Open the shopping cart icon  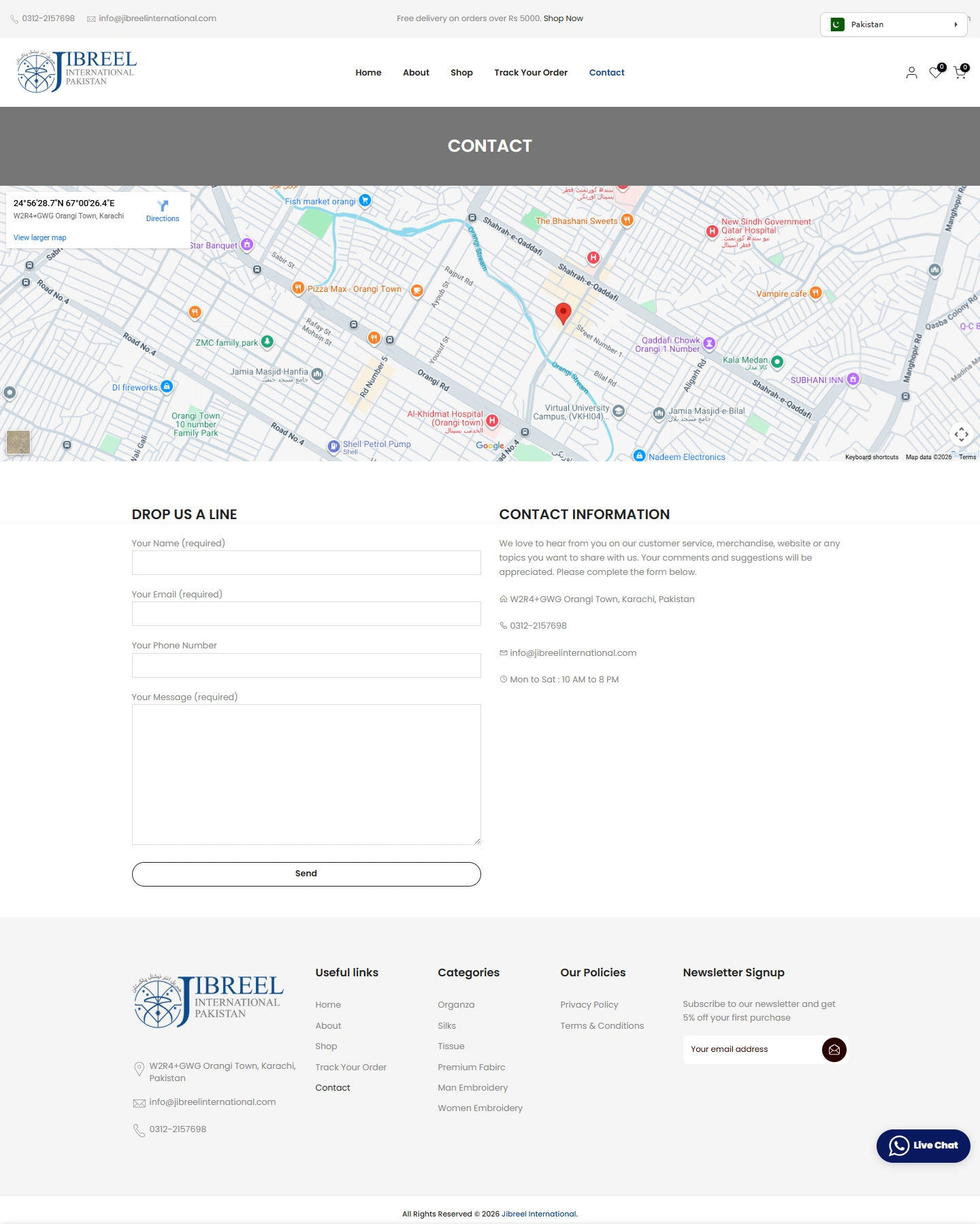[960, 72]
